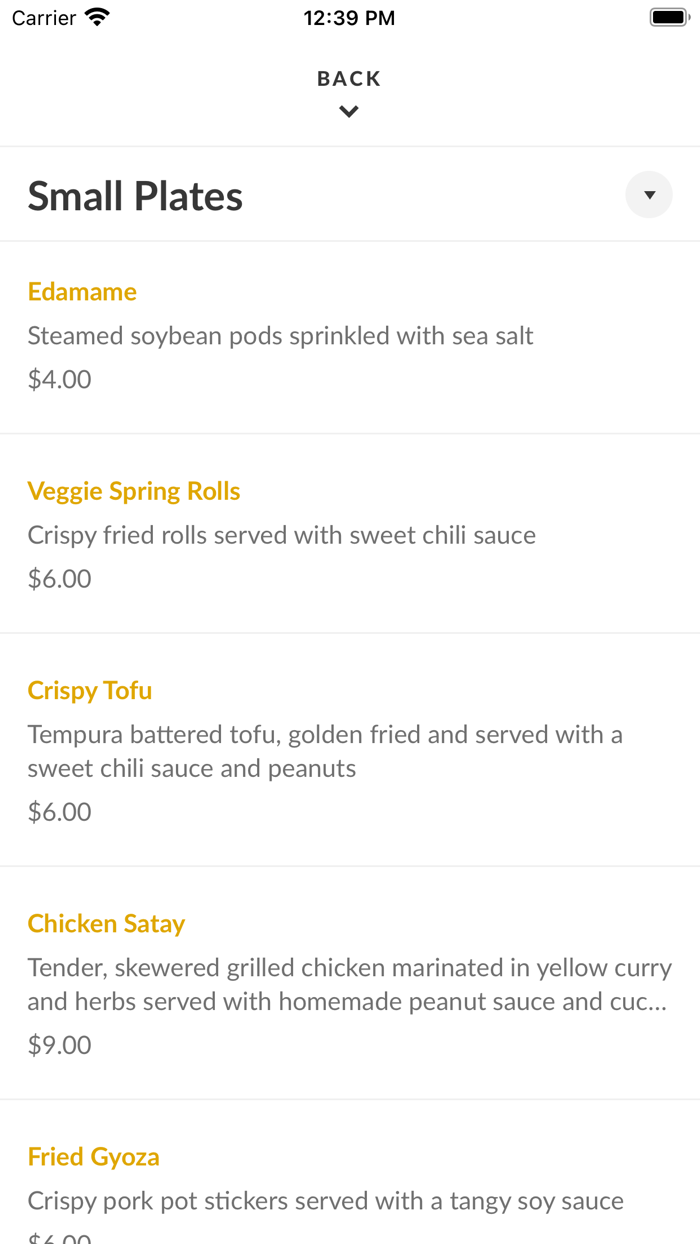Open the Edamame menu item
Screen dimensions: 700x1244
(x=82, y=291)
